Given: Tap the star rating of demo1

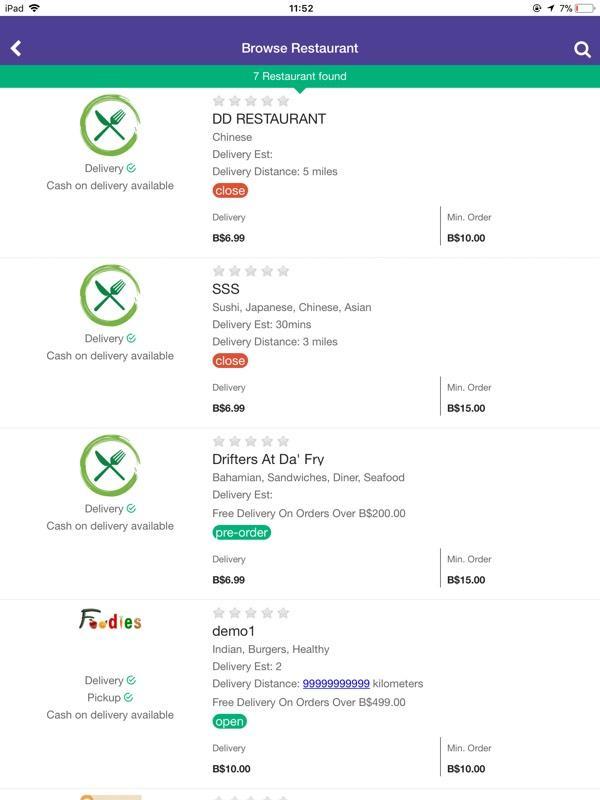Looking at the screenshot, I should pyautogui.click(x=251, y=613).
